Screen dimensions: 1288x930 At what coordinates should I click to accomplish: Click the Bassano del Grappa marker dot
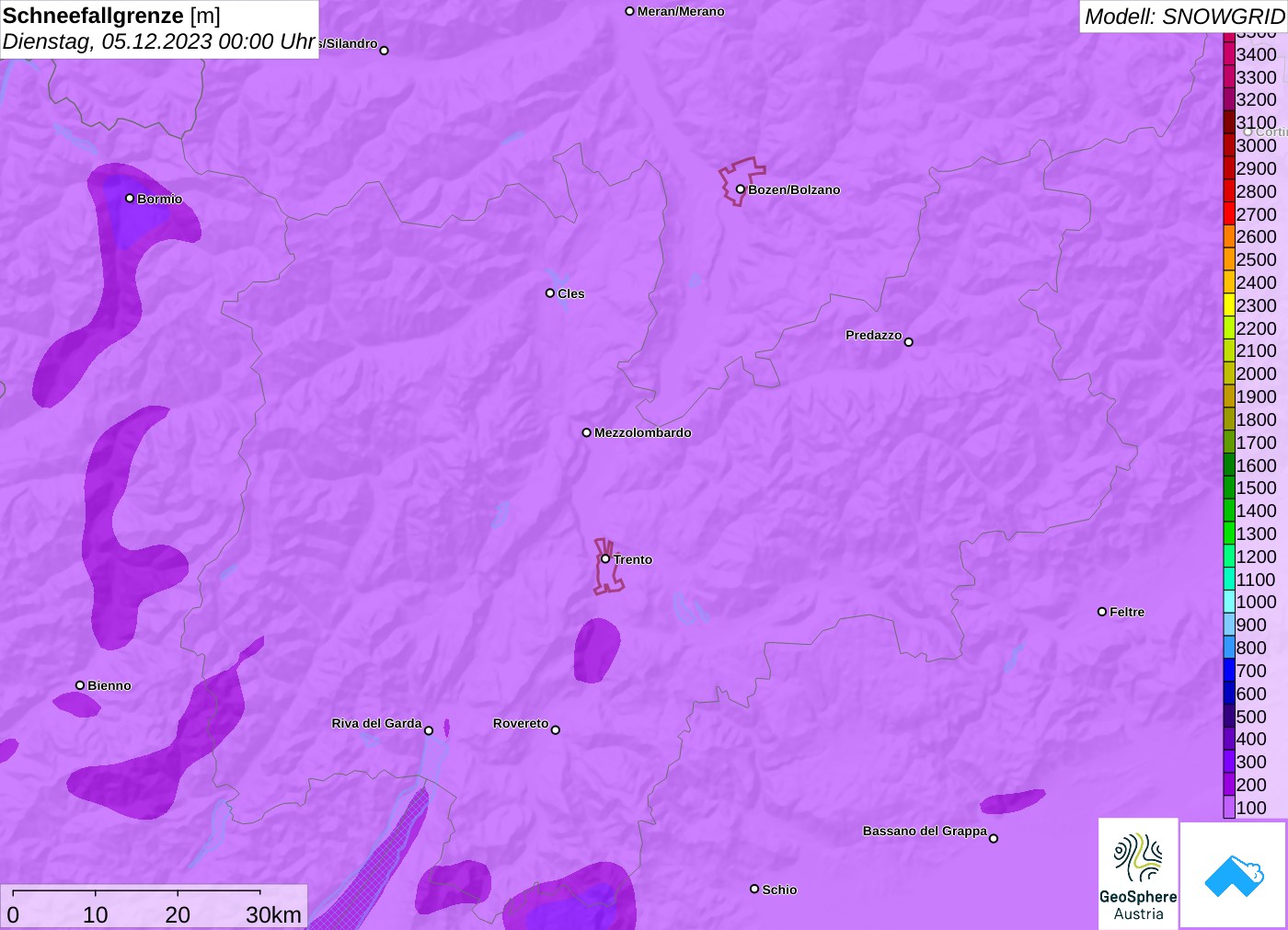[x=994, y=838]
